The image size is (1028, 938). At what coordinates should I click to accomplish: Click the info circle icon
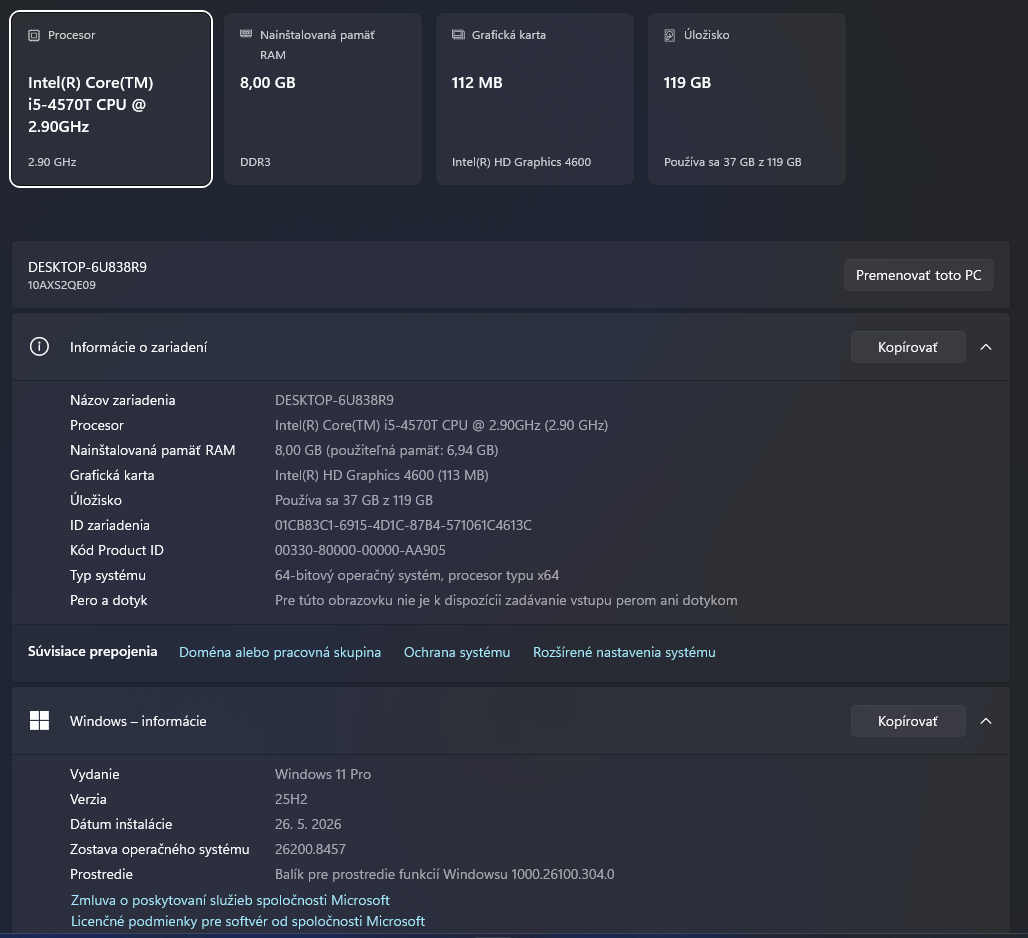pos(39,347)
